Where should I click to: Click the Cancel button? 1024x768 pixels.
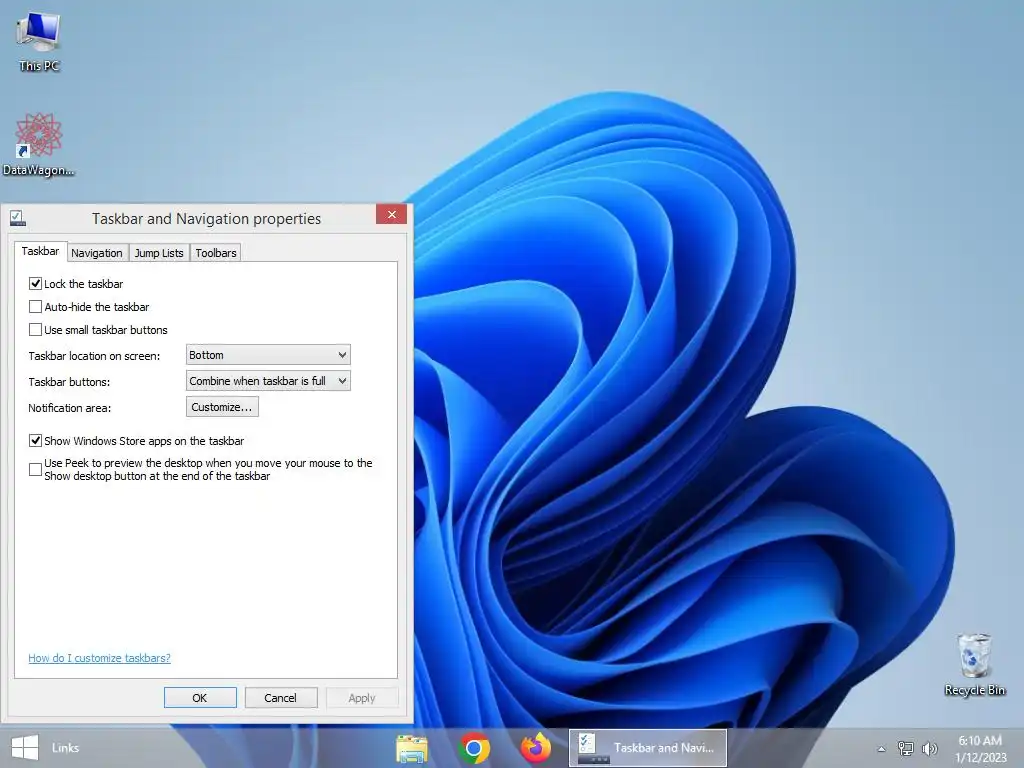281,697
